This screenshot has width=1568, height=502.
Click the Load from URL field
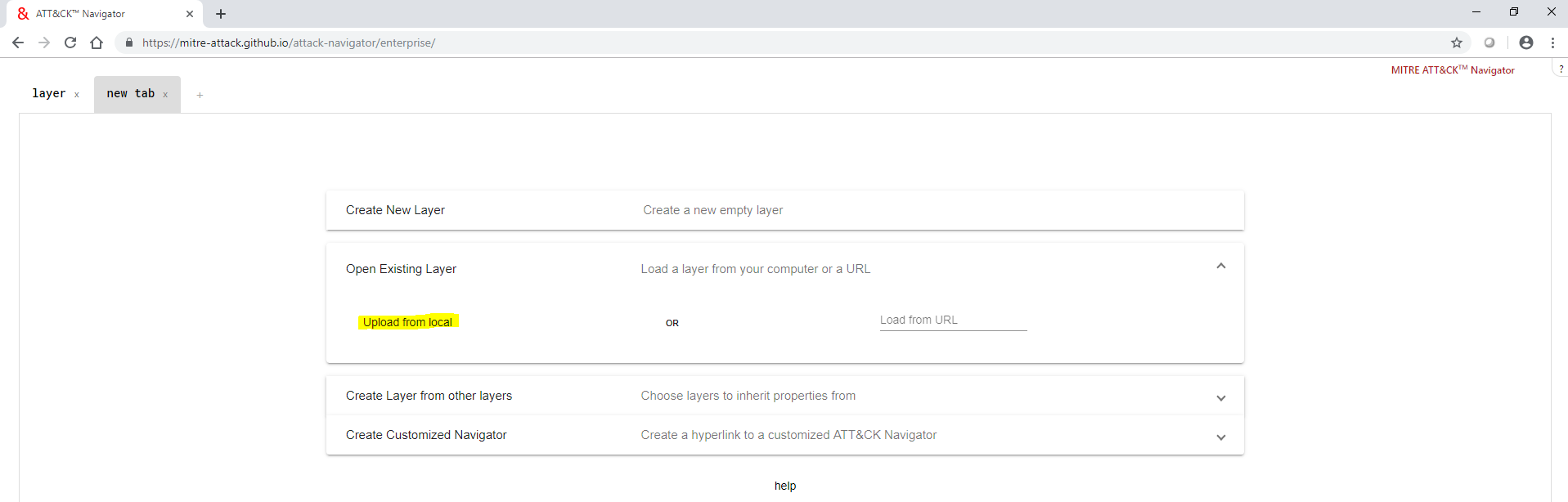pos(953,320)
